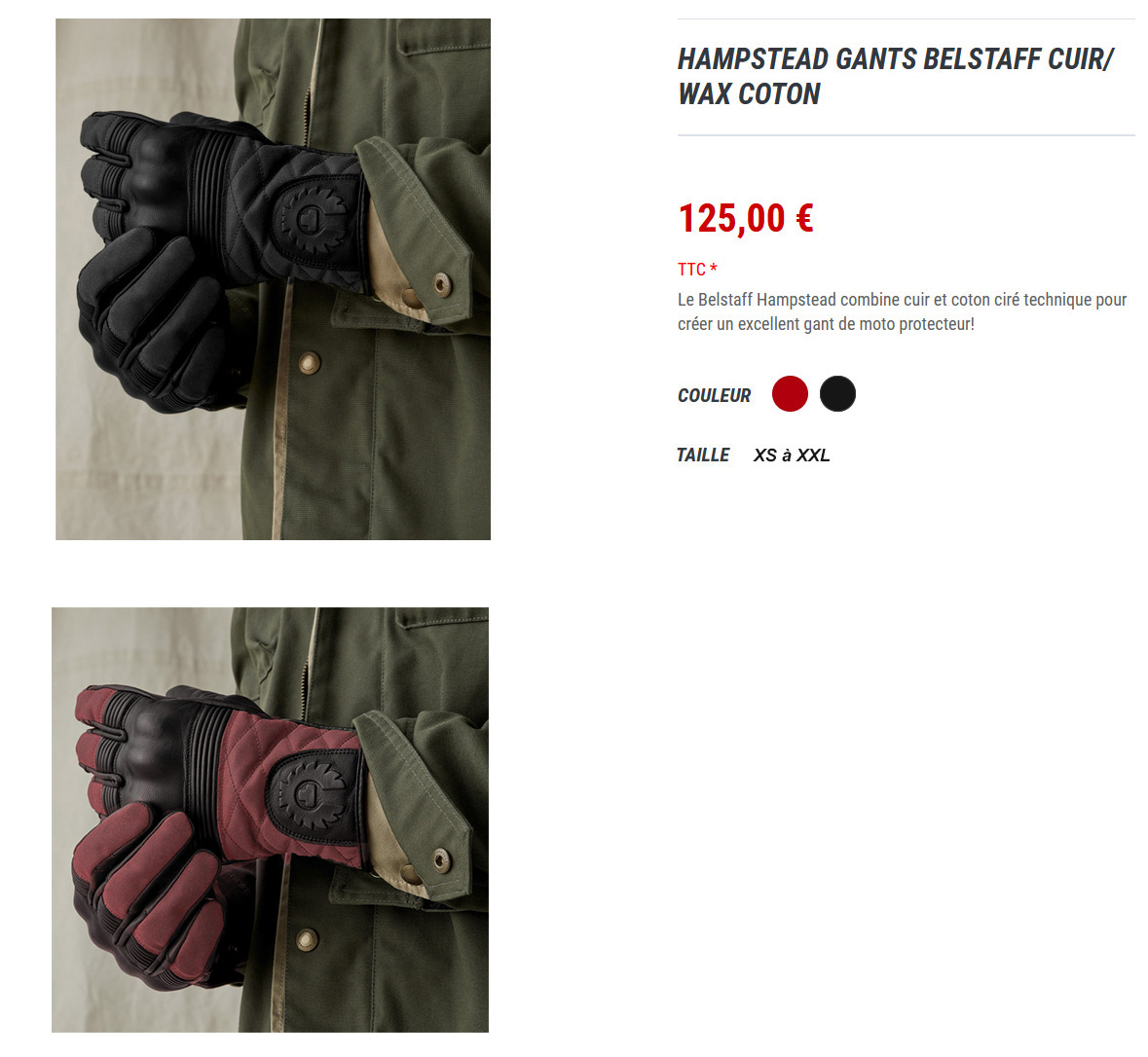Viewport: 1148px width, 1057px height.
Task: Open the black Hampstead gloves photo
Action: (x=273, y=279)
